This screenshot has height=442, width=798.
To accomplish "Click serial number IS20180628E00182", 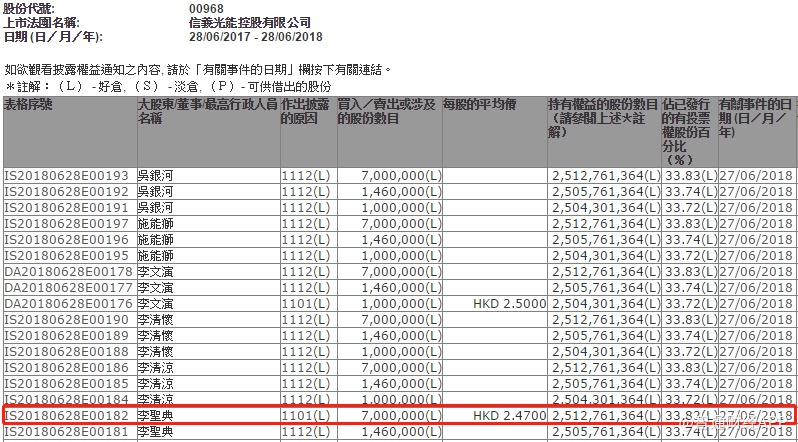I will 66,416.
